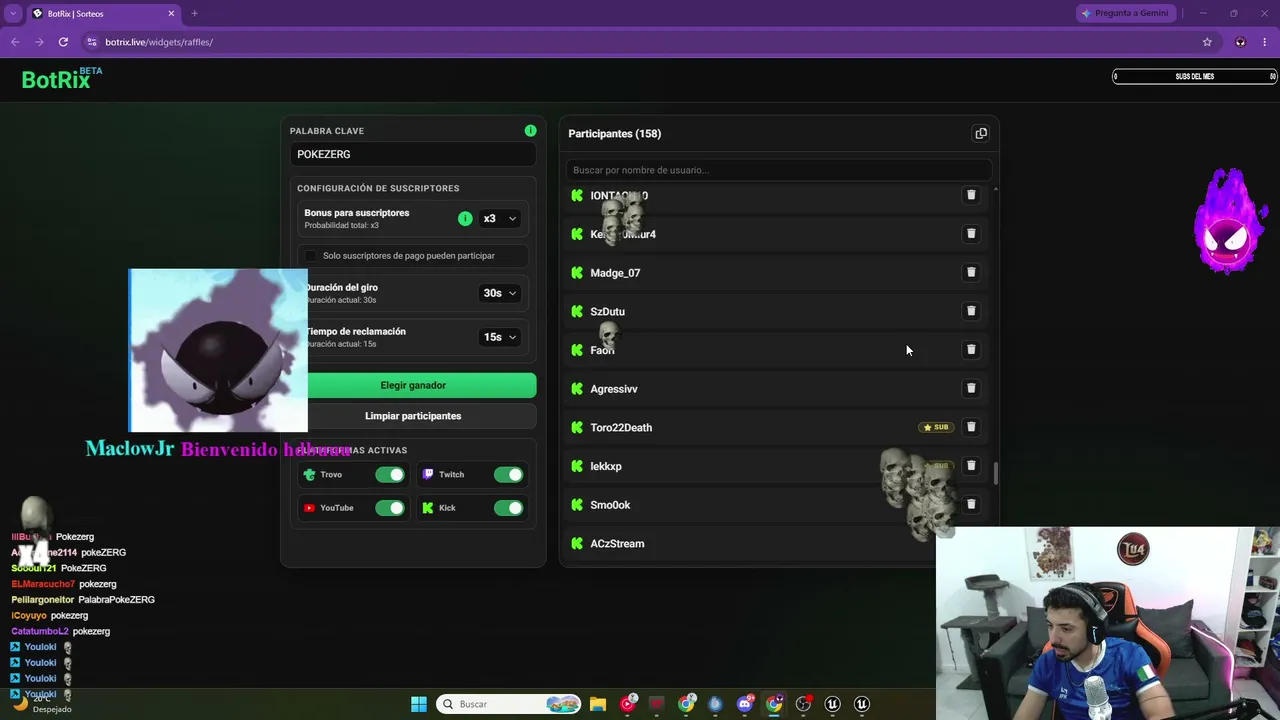This screenshot has width=1280, height=720.
Task: Click participant name 'lekkxp'
Action: 606,467
